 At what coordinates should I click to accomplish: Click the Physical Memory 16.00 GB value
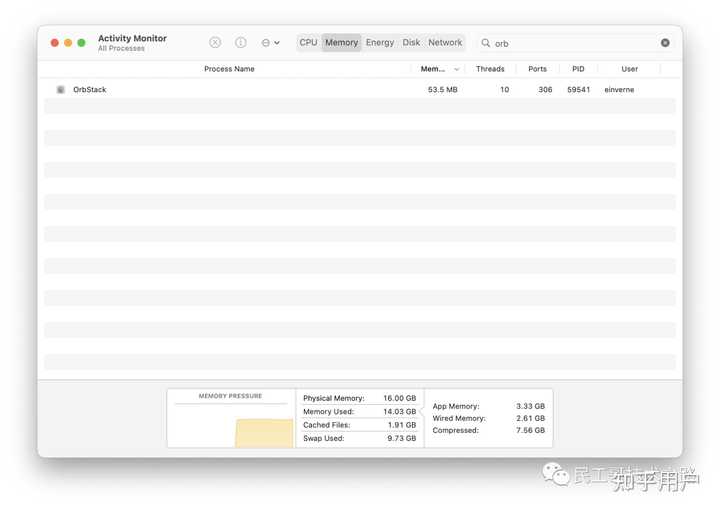[x=399, y=398]
